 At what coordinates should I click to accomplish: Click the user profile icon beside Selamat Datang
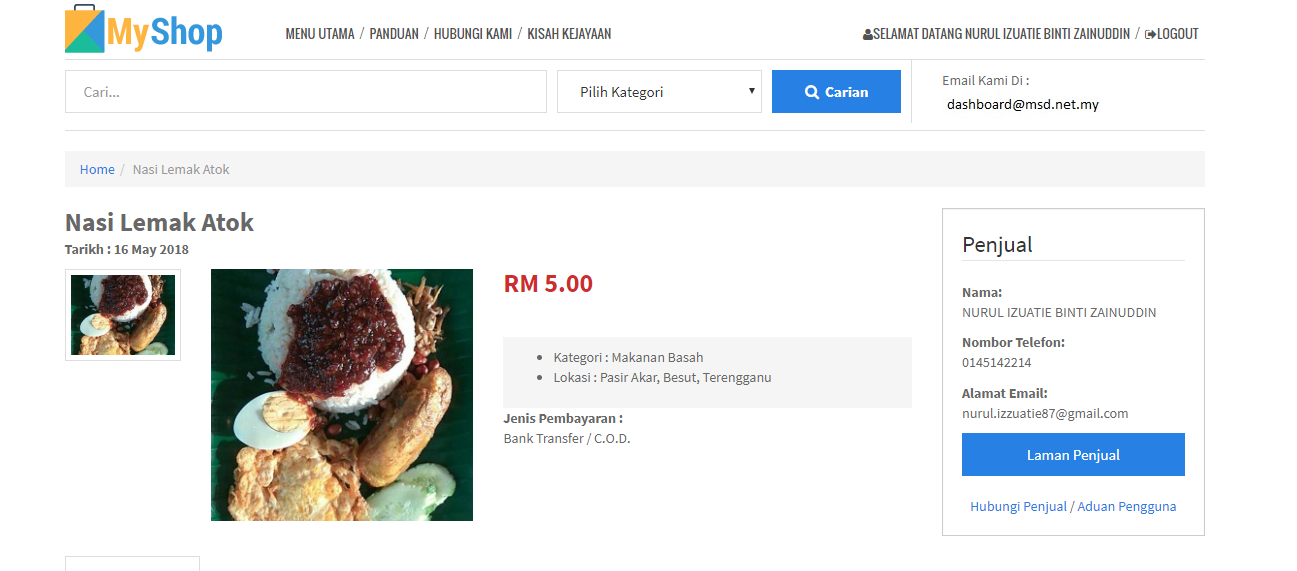tap(867, 34)
